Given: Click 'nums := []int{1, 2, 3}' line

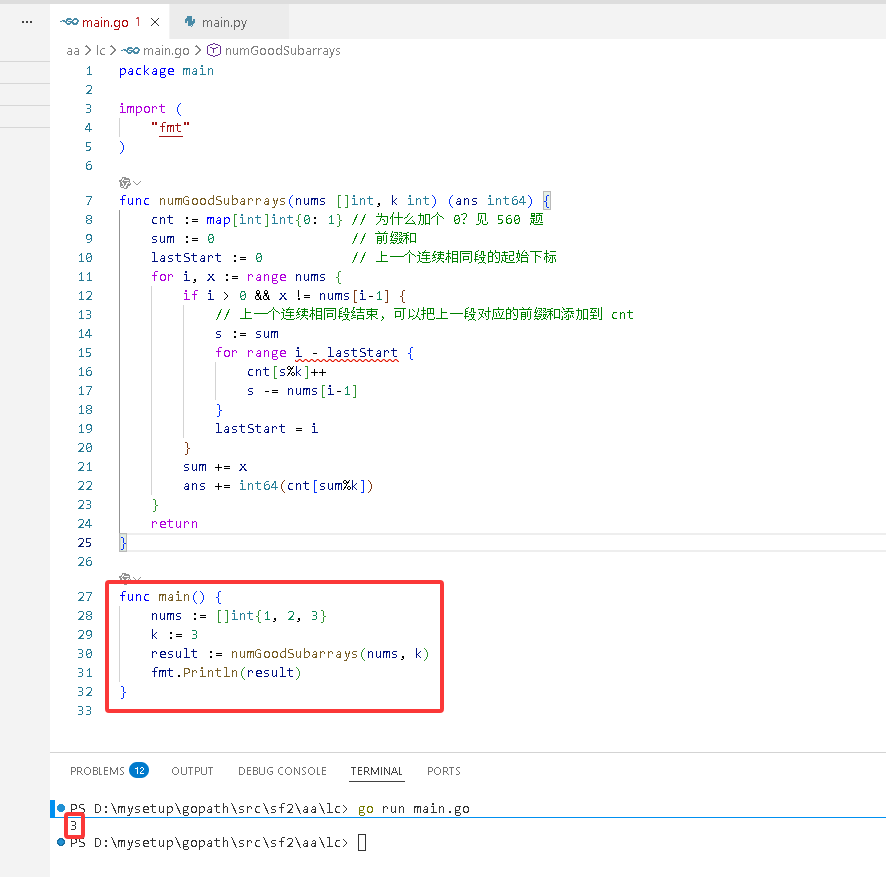Looking at the screenshot, I should click(238, 616).
